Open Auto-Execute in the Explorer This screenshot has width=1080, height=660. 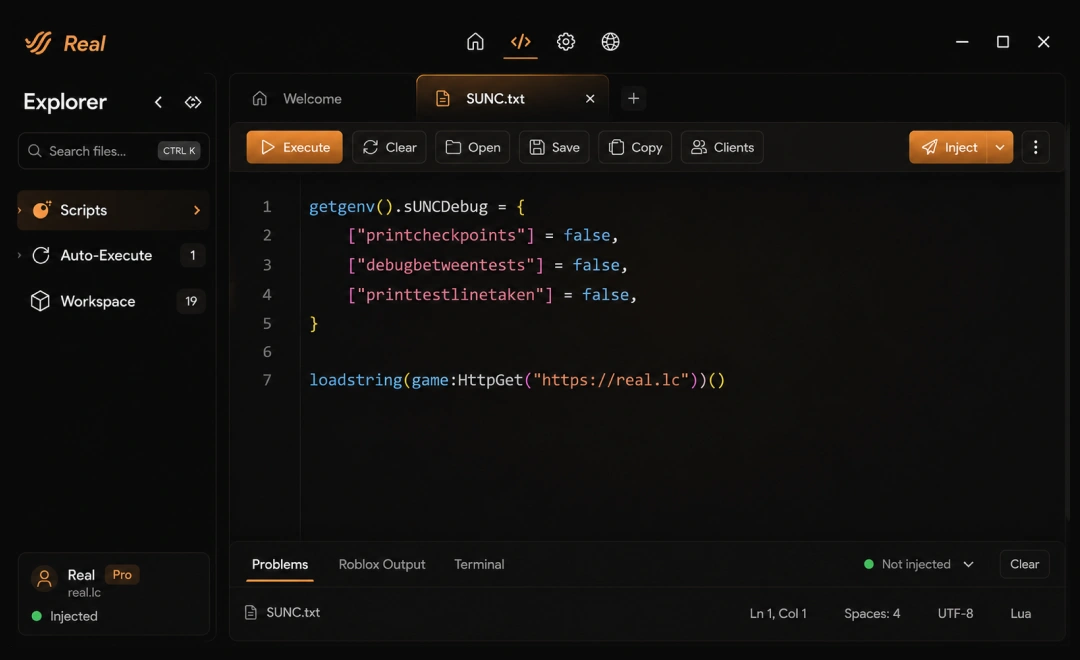pos(114,256)
